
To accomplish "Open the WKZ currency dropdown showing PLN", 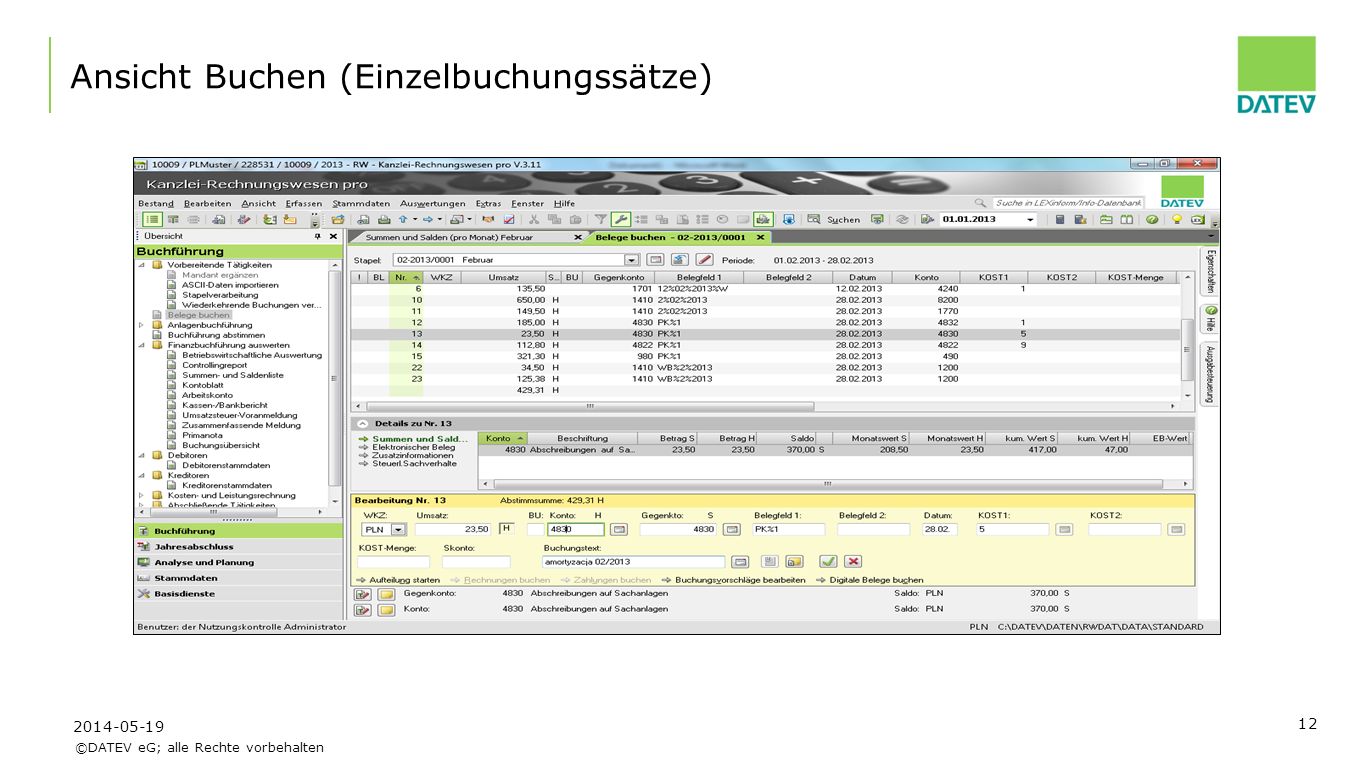I will [398, 529].
